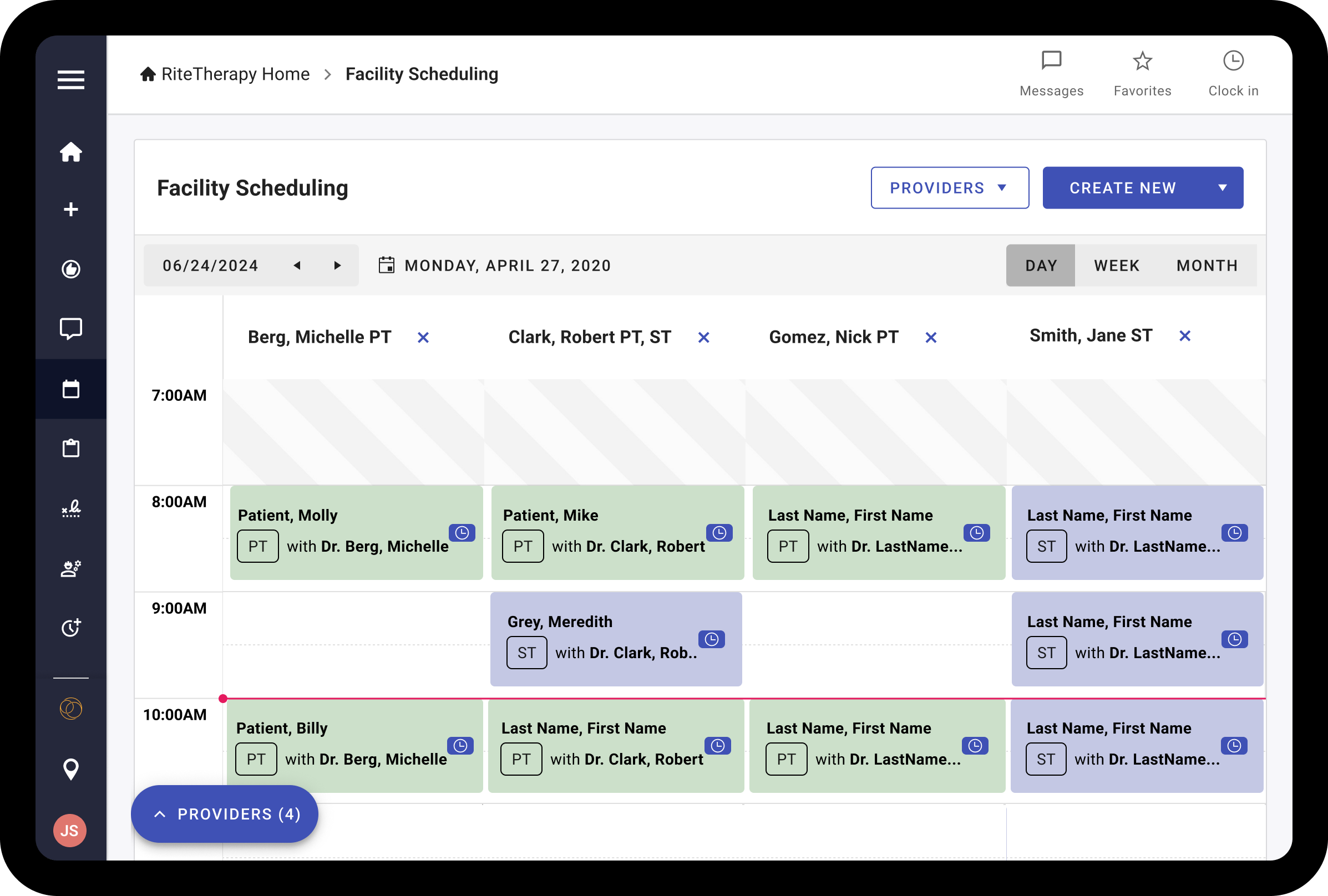Select the Berg, Michelle PT column header
The width and height of the screenshot is (1328, 896).
click(x=320, y=337)
